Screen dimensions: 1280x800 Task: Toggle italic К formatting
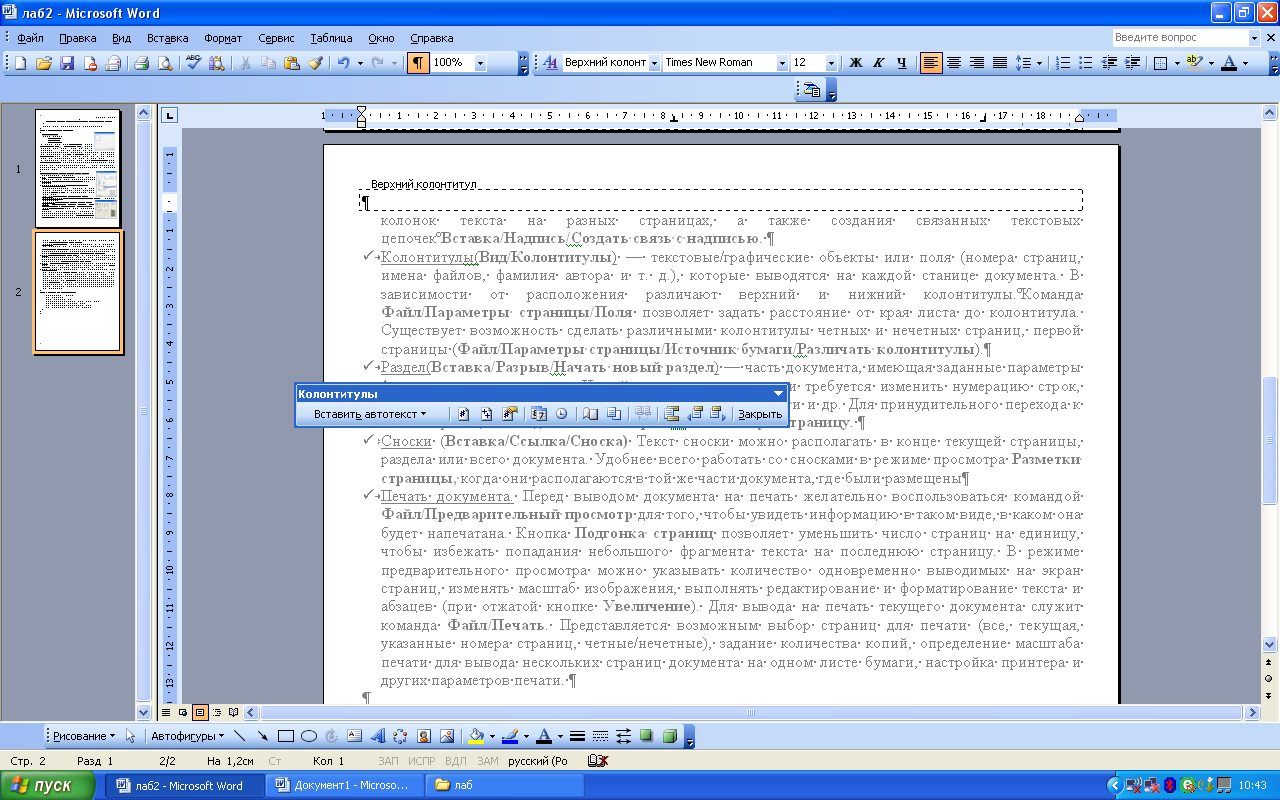point(879,63)
